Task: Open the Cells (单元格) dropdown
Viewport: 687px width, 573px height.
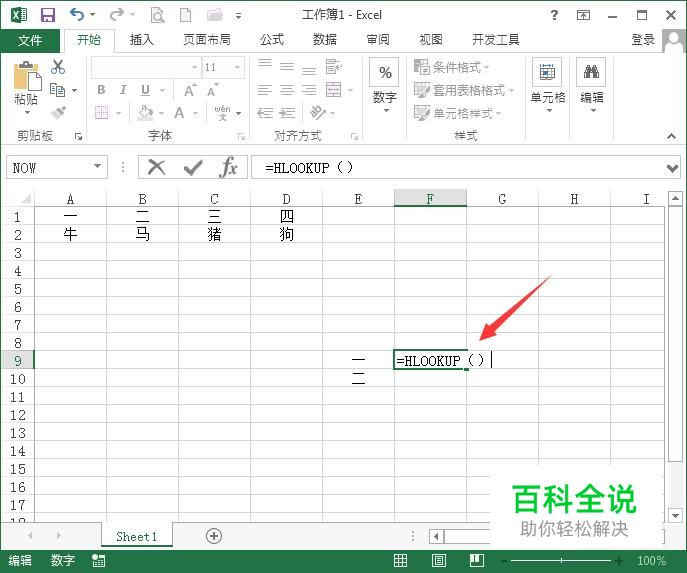Action: 548,86
